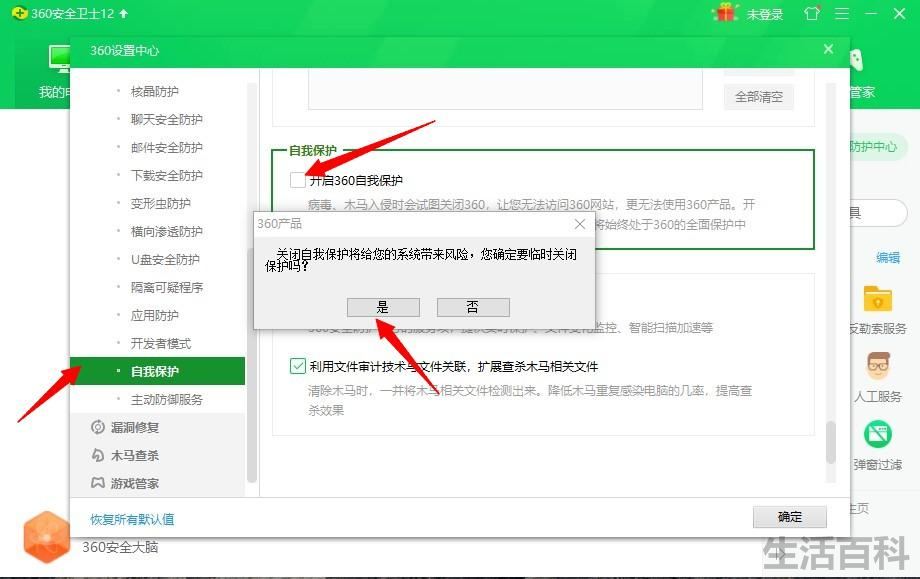Uncheck 利用文件审计技术 checkbox
Screen dimensions: 920x579
pos(297,366)
